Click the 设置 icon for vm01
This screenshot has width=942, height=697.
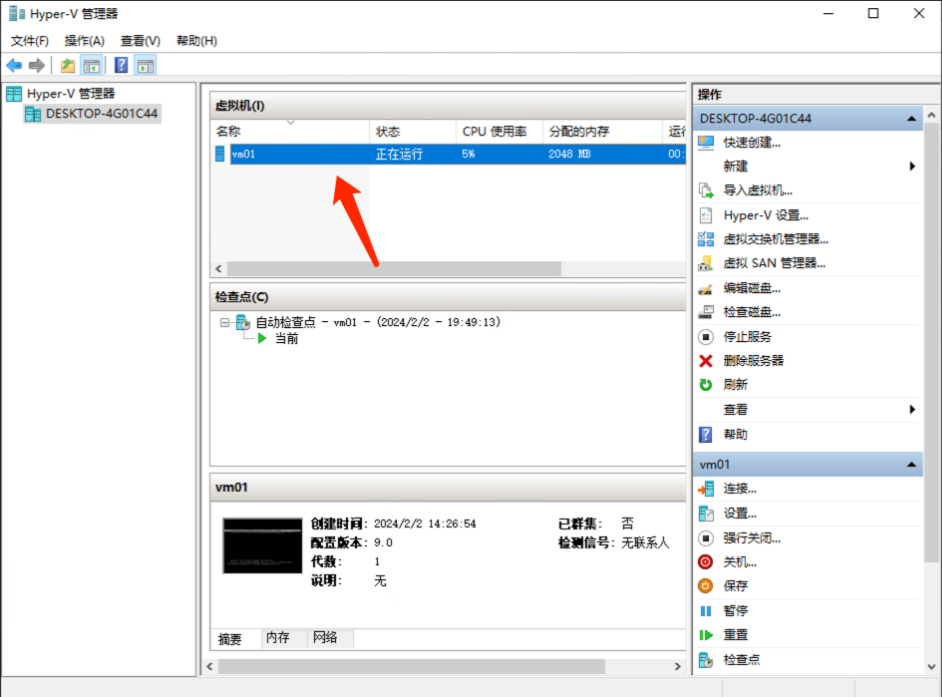point(706,514)
